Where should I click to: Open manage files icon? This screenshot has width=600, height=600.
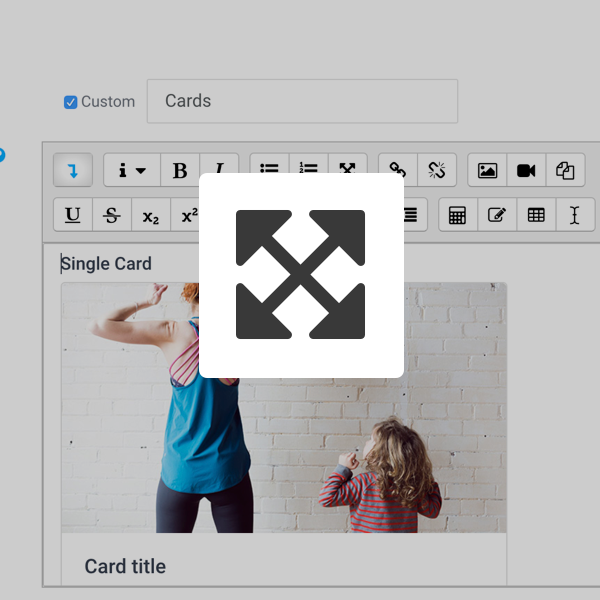565,170
